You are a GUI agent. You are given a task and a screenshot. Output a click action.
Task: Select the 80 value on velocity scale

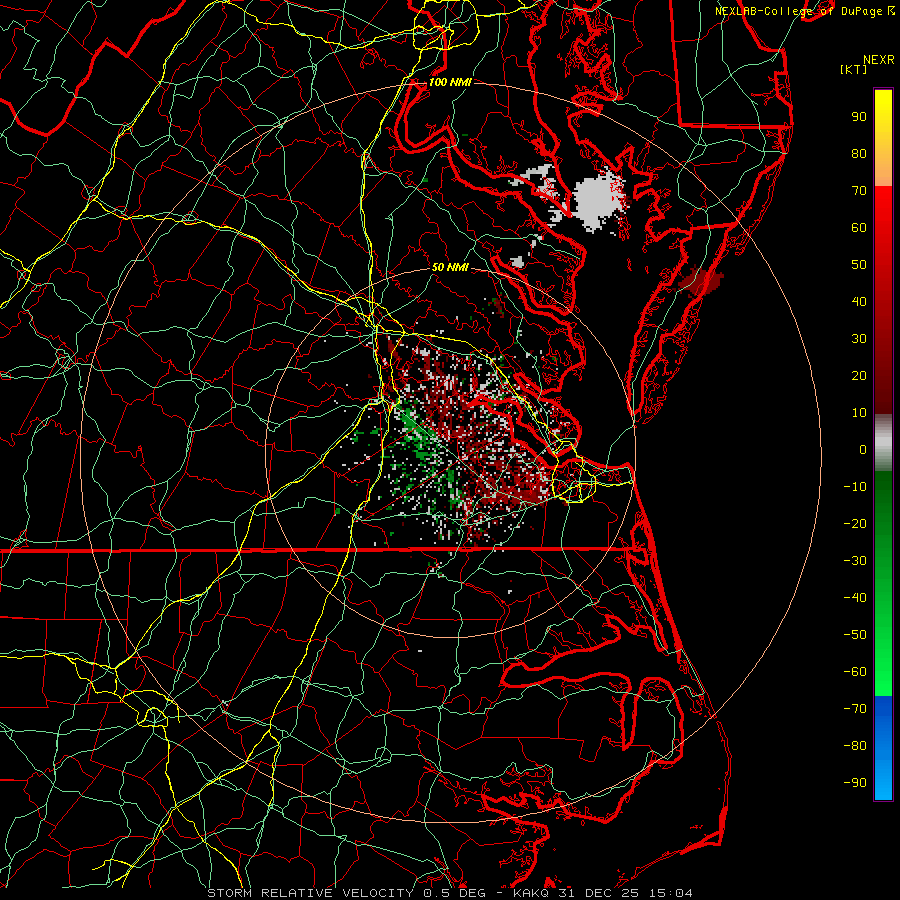tap(859, 154)
